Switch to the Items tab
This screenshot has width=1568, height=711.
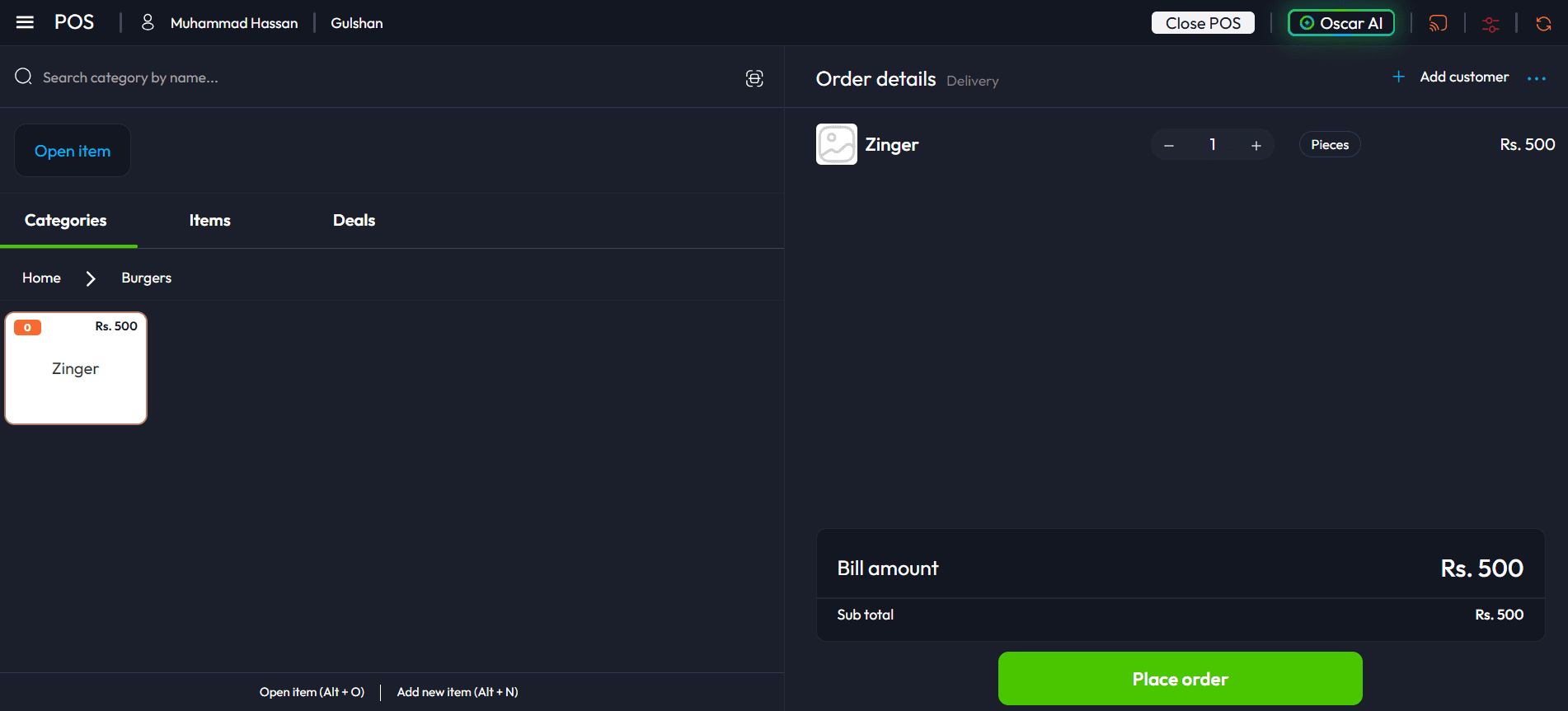pyautogui.click(x=209, y=220)
